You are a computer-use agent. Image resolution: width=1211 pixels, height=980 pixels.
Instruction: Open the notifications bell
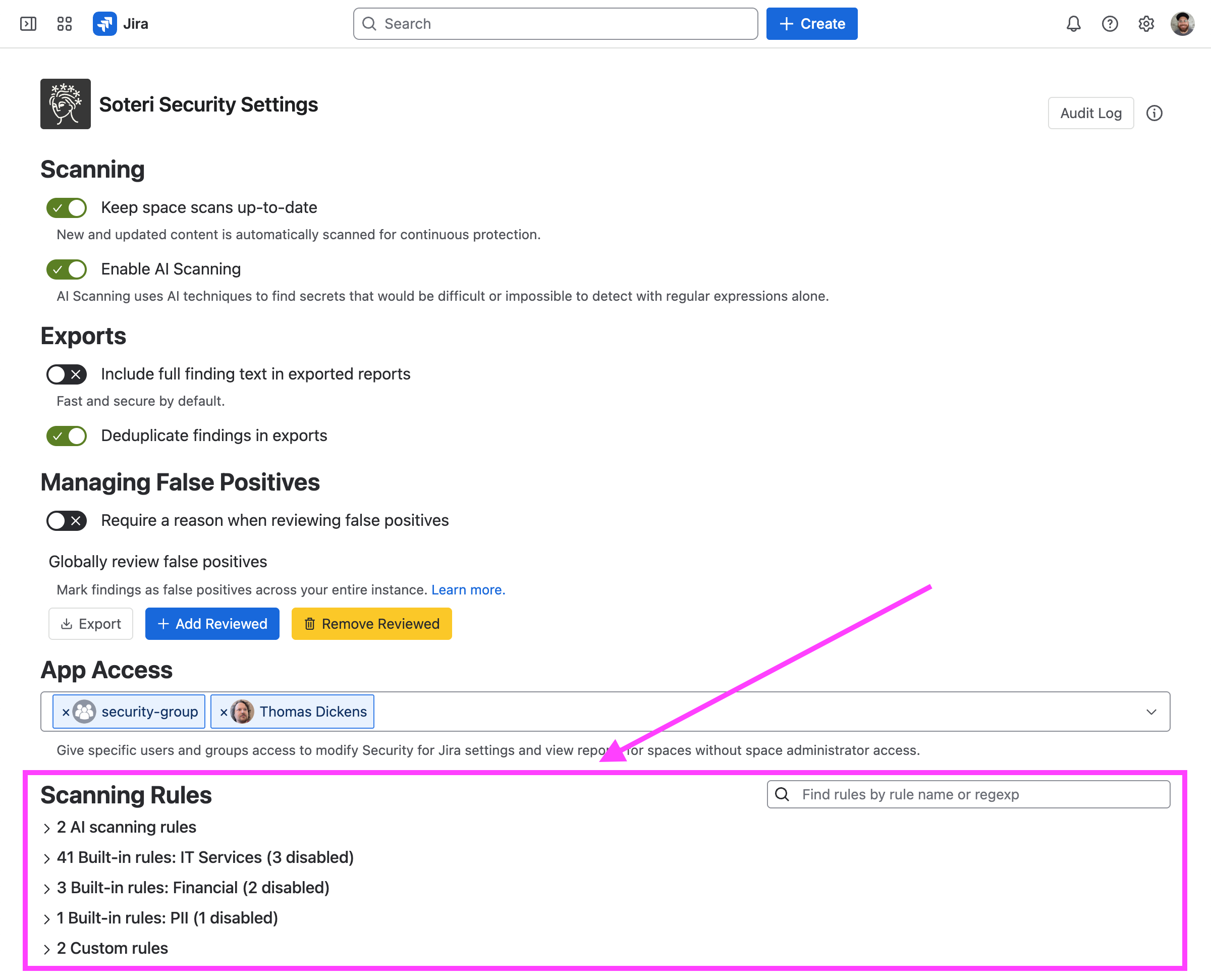[1073, 24]
